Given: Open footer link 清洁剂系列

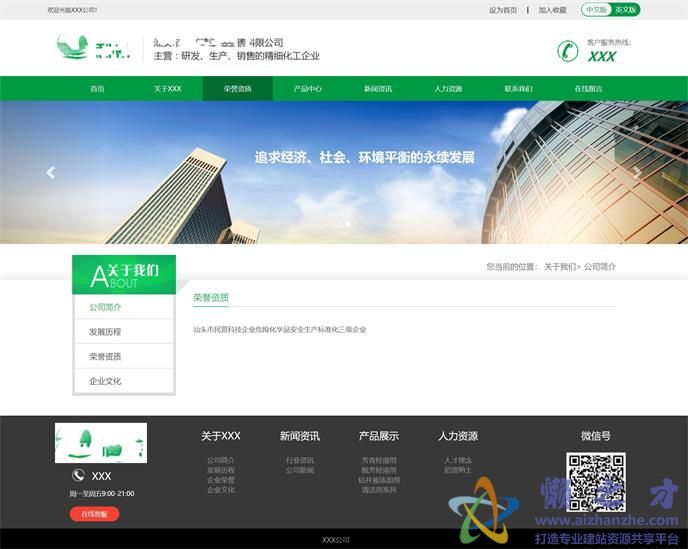Looking at the screenshot, I should tap(379, 490).
